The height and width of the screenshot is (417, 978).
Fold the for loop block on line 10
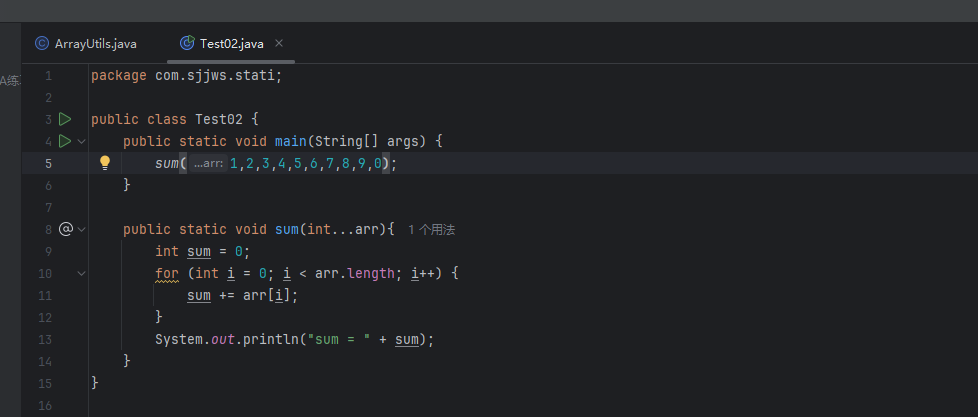(x=82, y=273)
